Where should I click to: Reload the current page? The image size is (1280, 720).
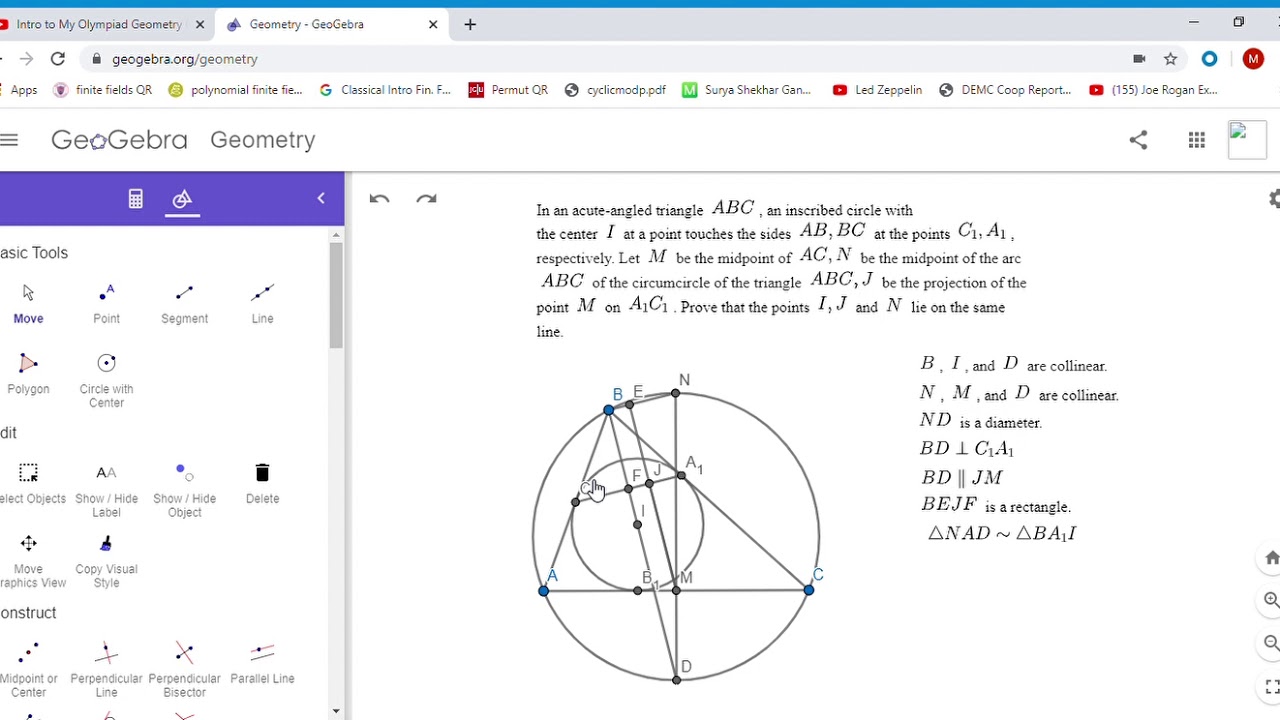pos(58,59)
